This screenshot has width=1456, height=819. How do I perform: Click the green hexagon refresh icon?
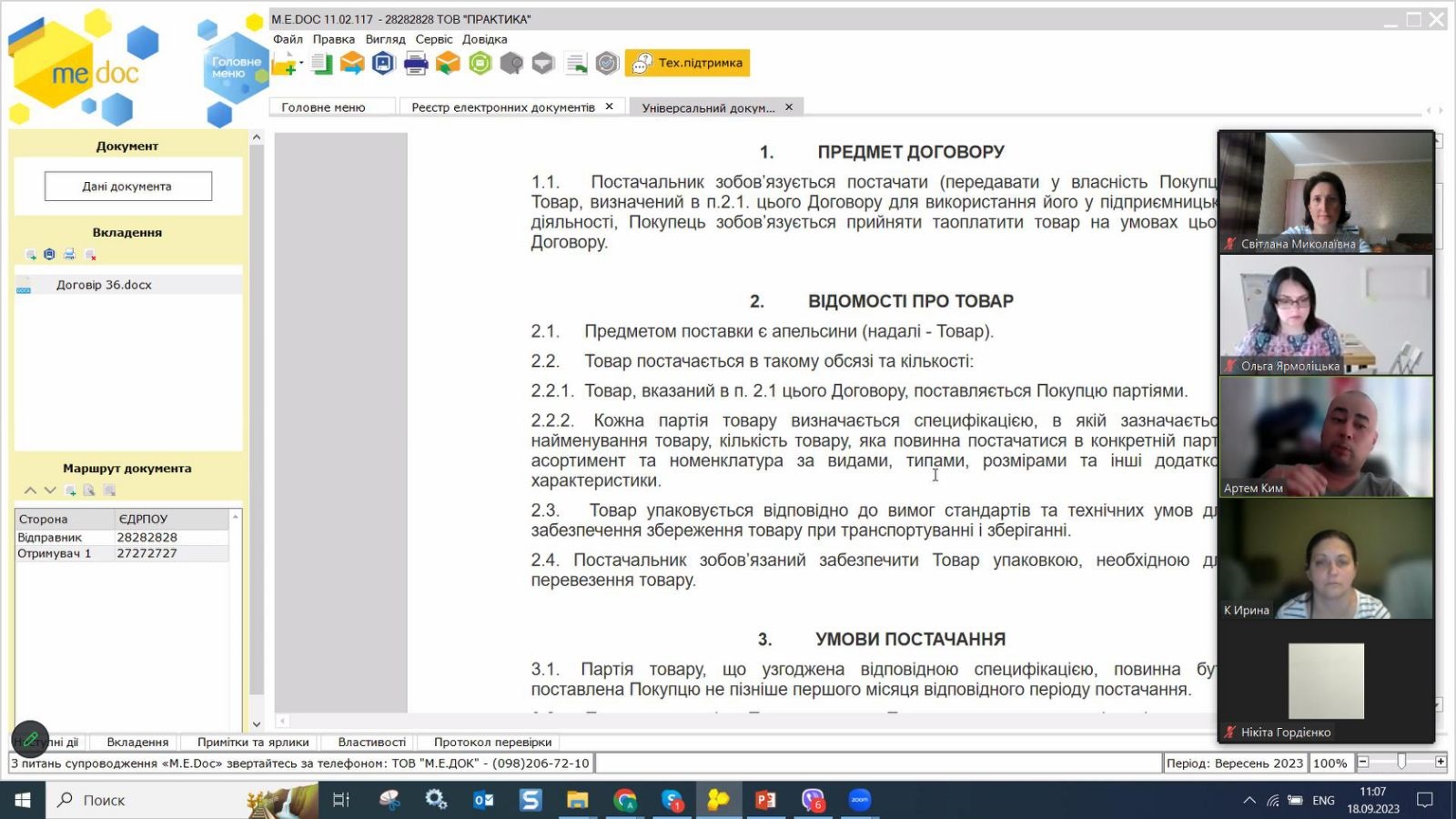[480, 63]
